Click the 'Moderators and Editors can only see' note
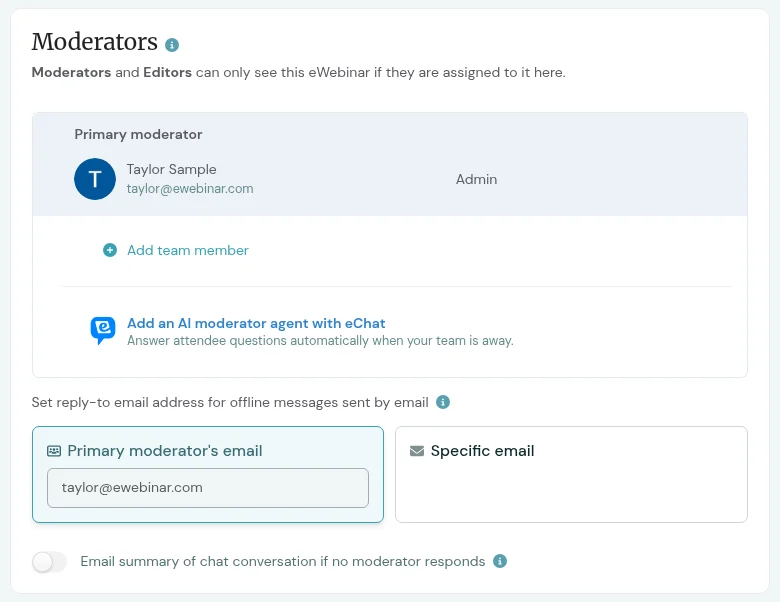The width and height of the screenshot is (780, 602). point(298,73)
